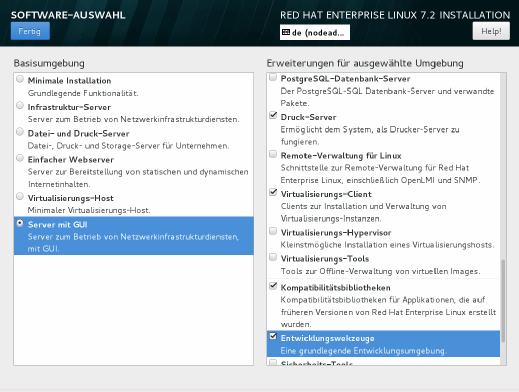This screenshot has height=392, width=519.
Task: Click the Einfacher Webserver label
Action: click(71, 160)
